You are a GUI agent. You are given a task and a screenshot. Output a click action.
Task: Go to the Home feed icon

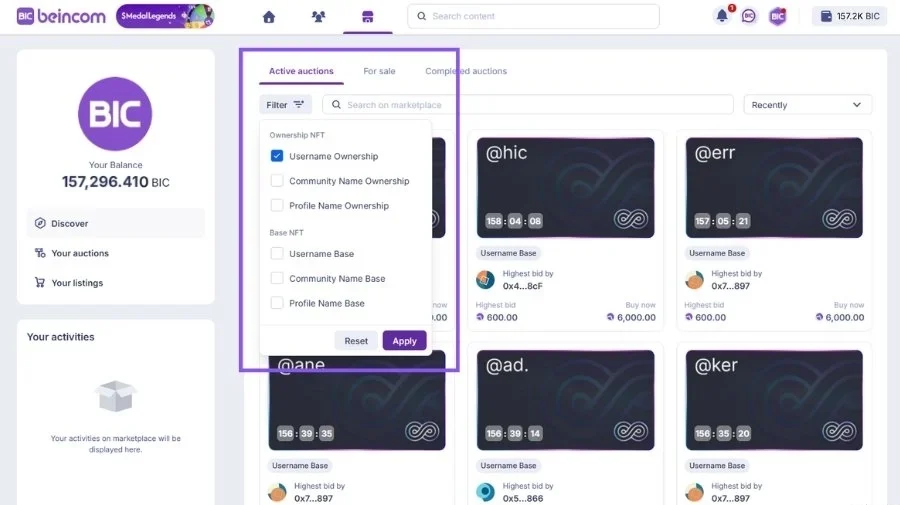click(x=269, y=17)
